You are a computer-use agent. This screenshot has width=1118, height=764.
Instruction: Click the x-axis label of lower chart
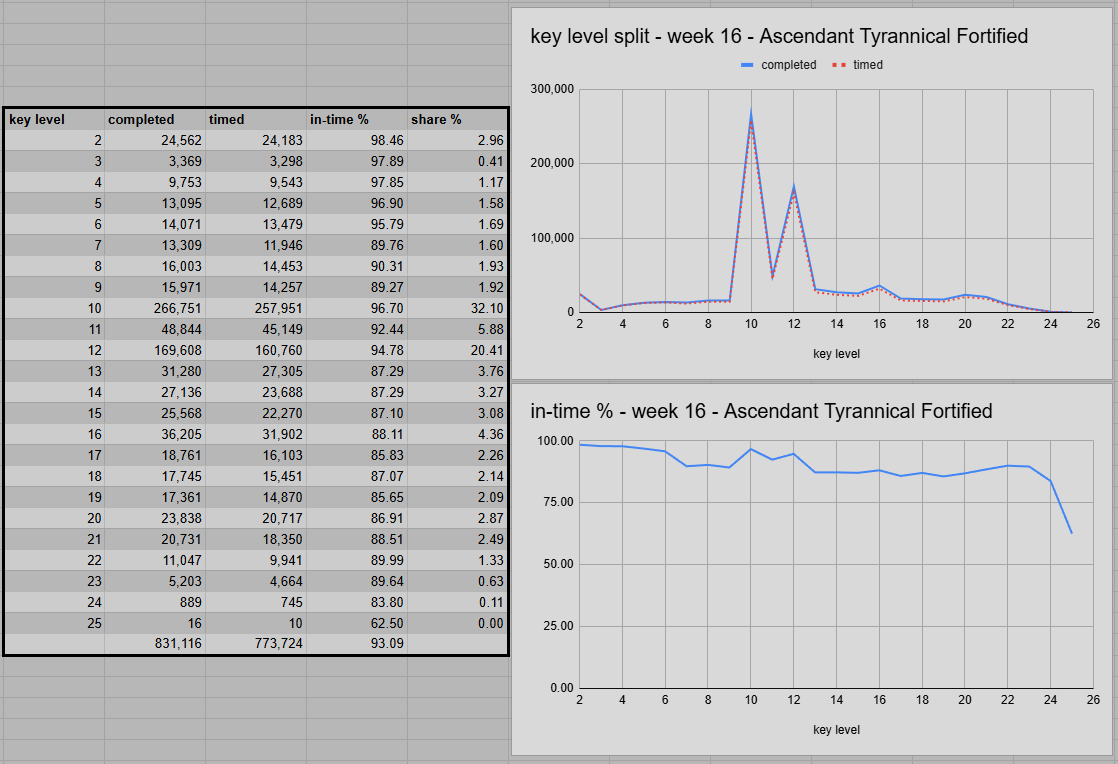coord(836,730)
